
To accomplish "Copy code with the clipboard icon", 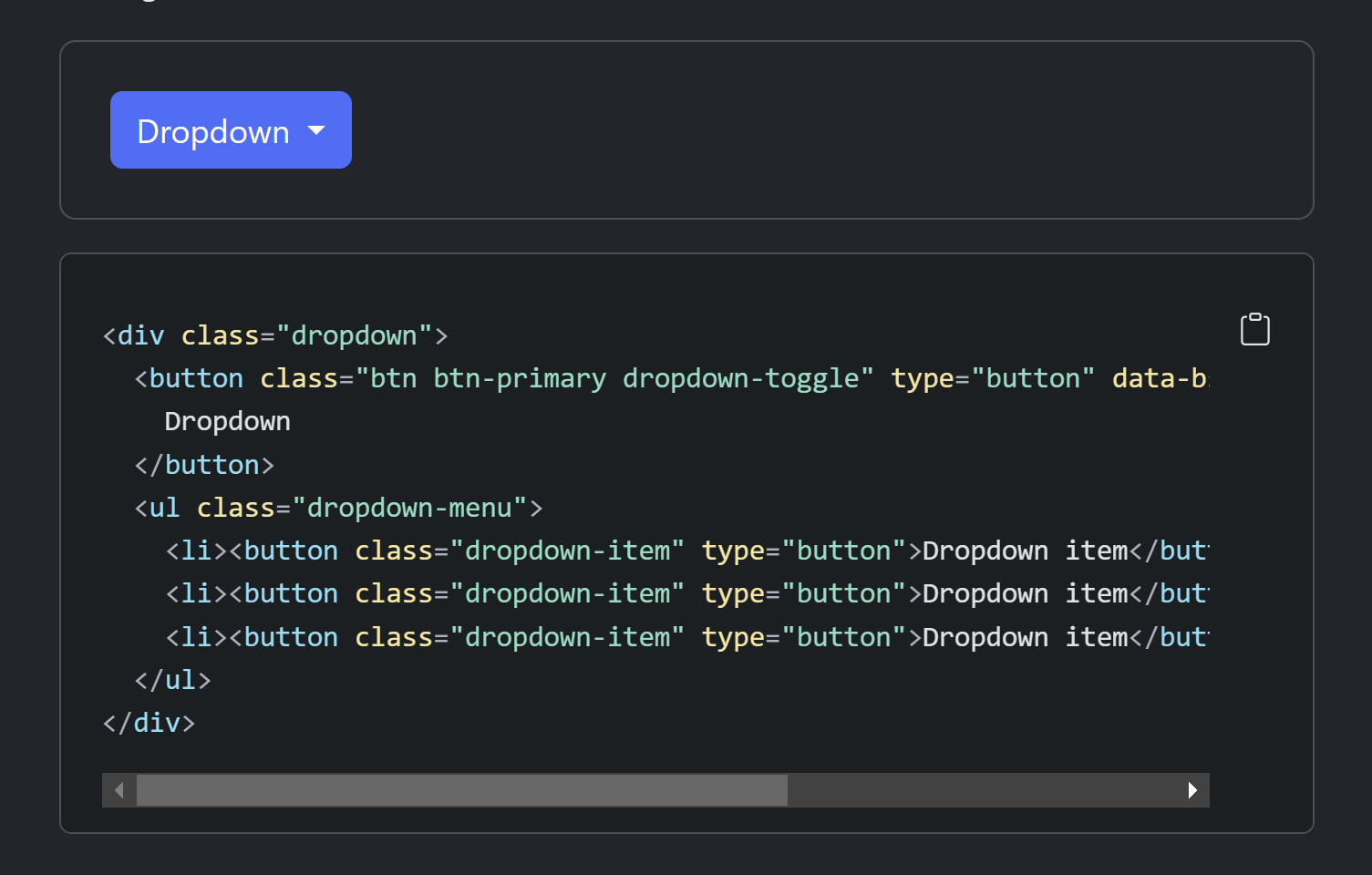I will click(x=1254, y=329).
